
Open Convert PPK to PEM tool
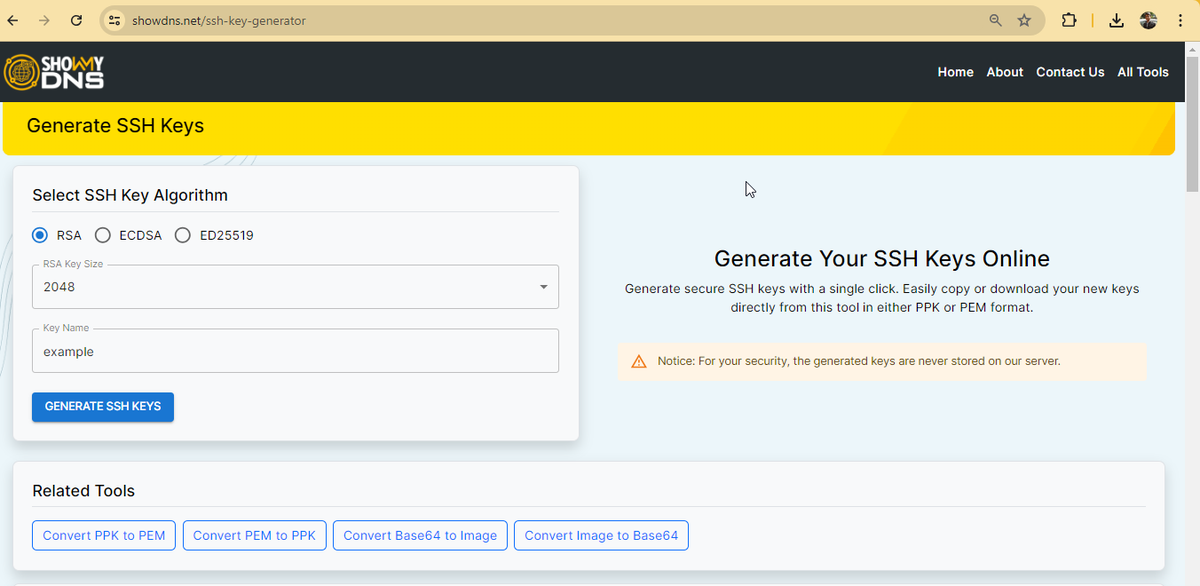(x=104, y=535)
